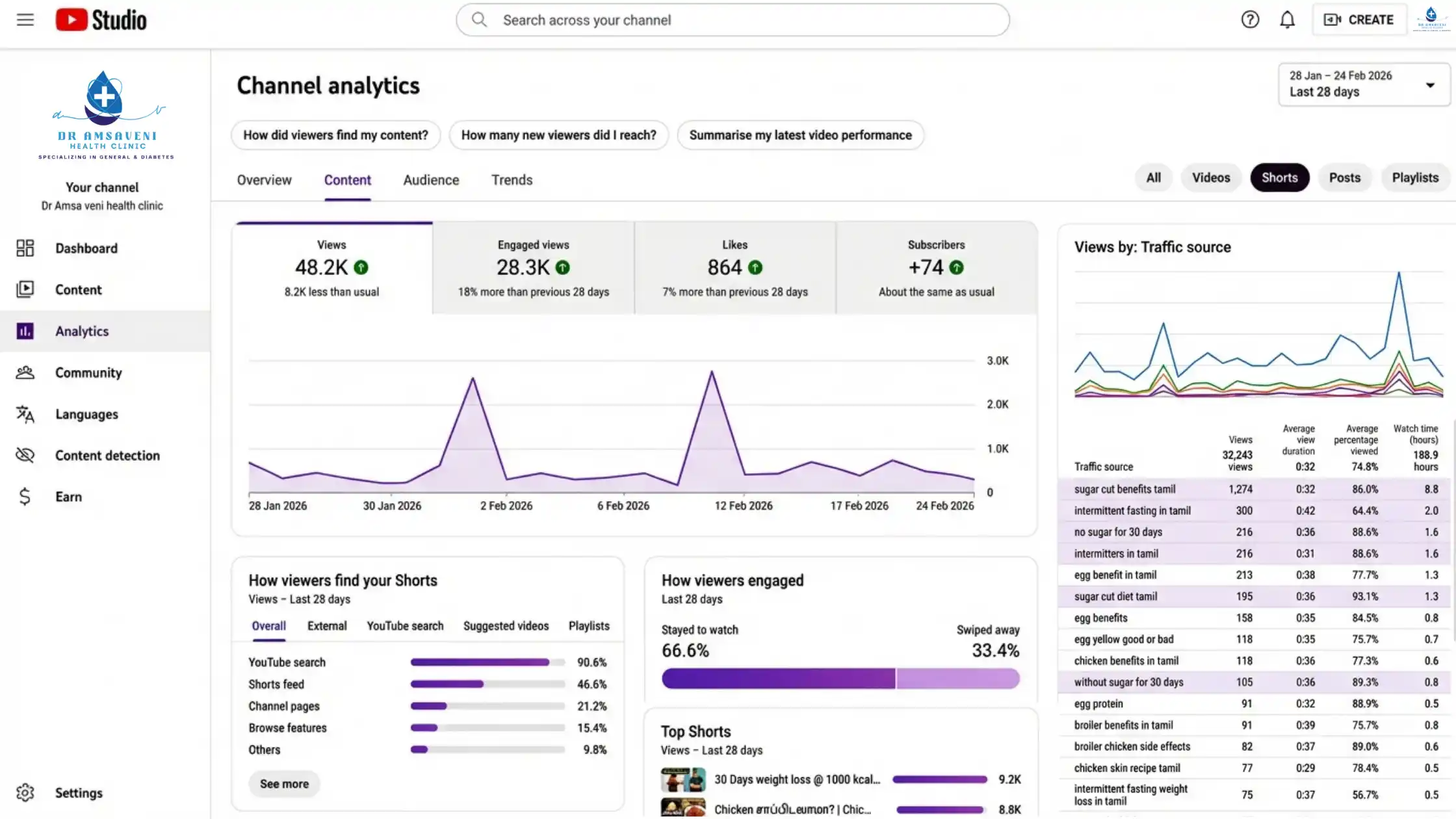Enable the Playlists filter chip
Viewport: 1456px width, 819px height.
(1415, 177)
